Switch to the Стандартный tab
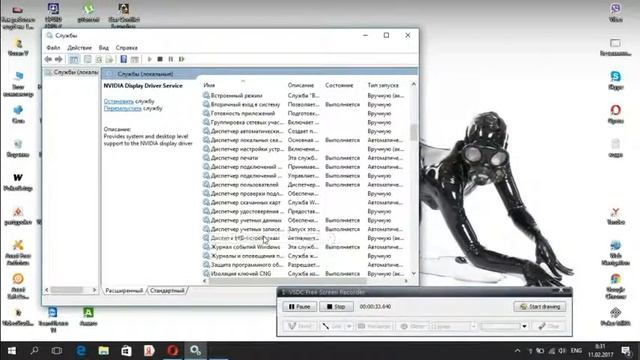This screenshot has width=640, height=360. (167, 291)
